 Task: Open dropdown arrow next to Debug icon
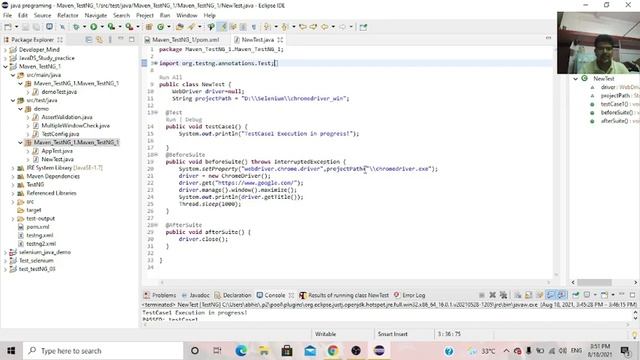84,27
